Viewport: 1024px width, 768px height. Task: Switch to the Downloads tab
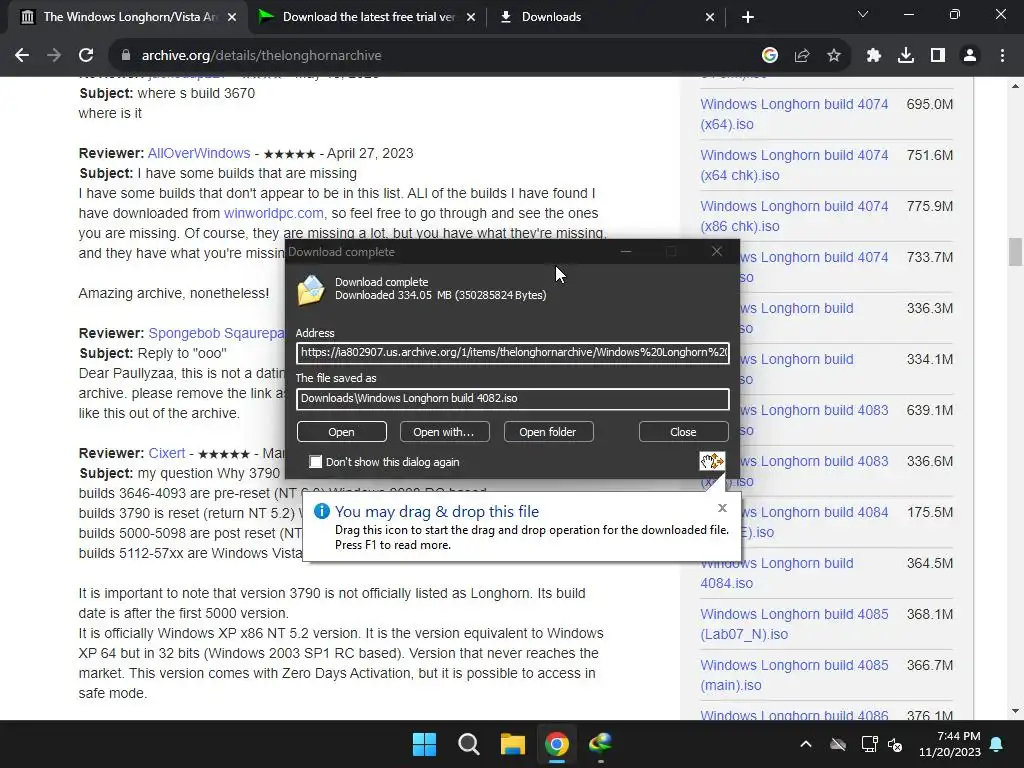[607, 18]
